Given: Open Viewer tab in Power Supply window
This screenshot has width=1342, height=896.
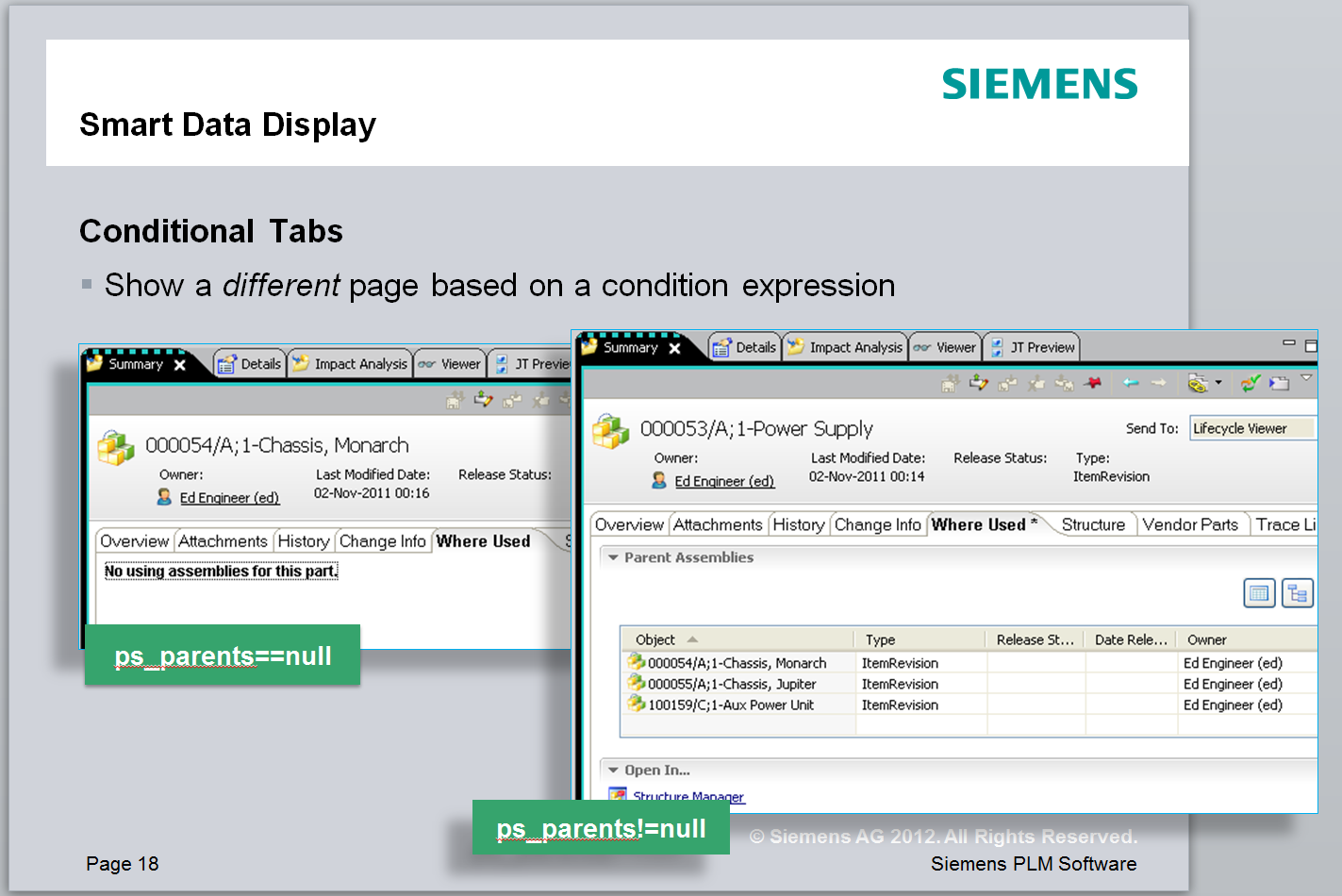Looking at the screenshot, I should pos(945,347).
